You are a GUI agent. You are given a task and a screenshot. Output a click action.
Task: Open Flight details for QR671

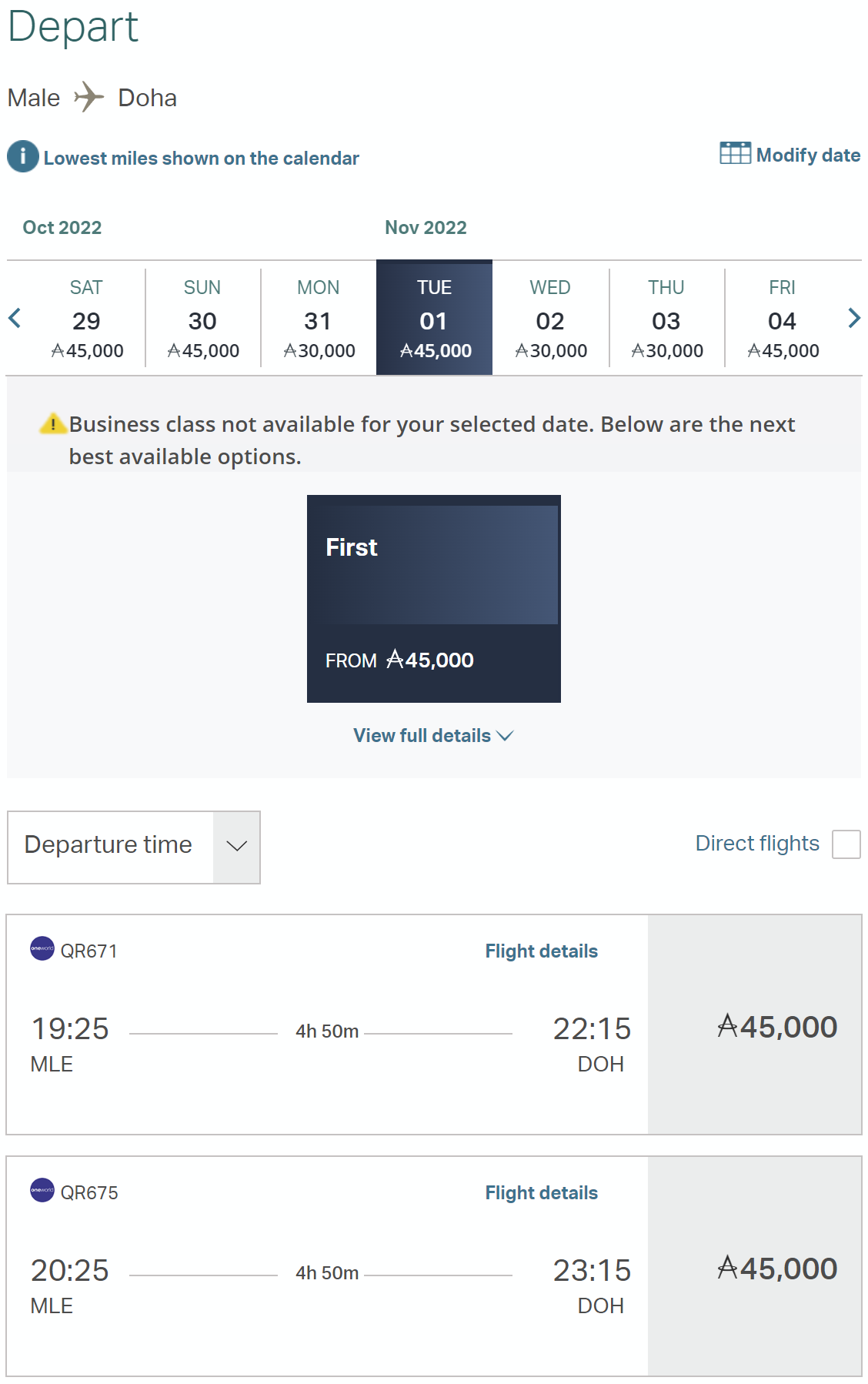pos(540,950)
